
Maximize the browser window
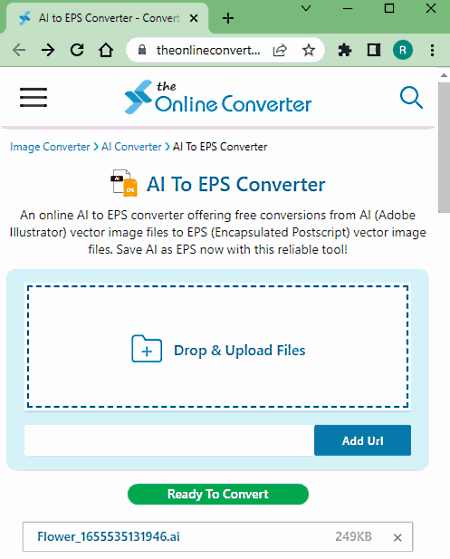[389, 8]
